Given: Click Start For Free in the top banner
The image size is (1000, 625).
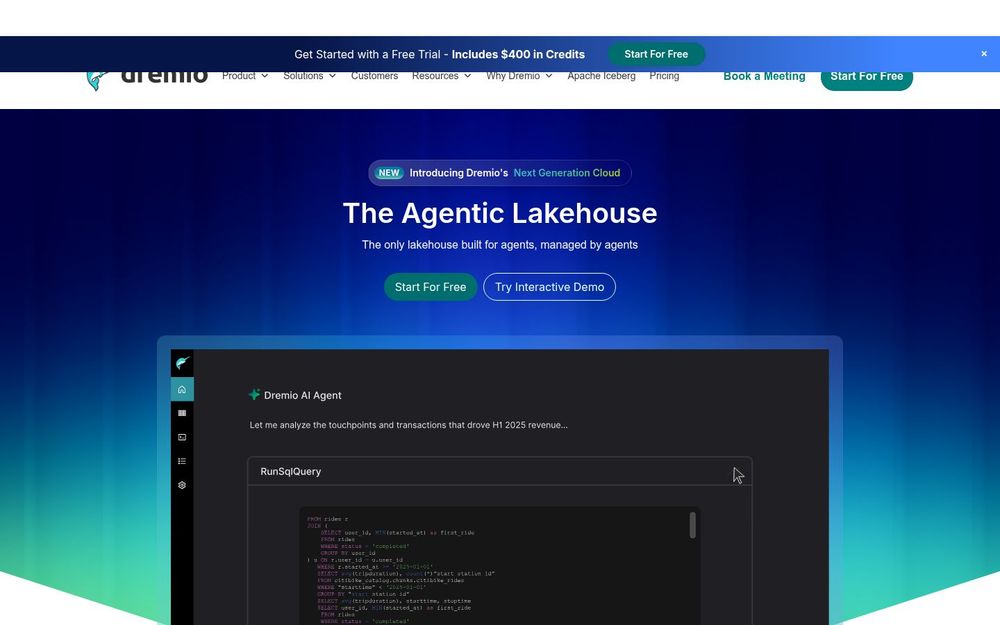Looking at the screenshot, I should [x=656, y=54].
